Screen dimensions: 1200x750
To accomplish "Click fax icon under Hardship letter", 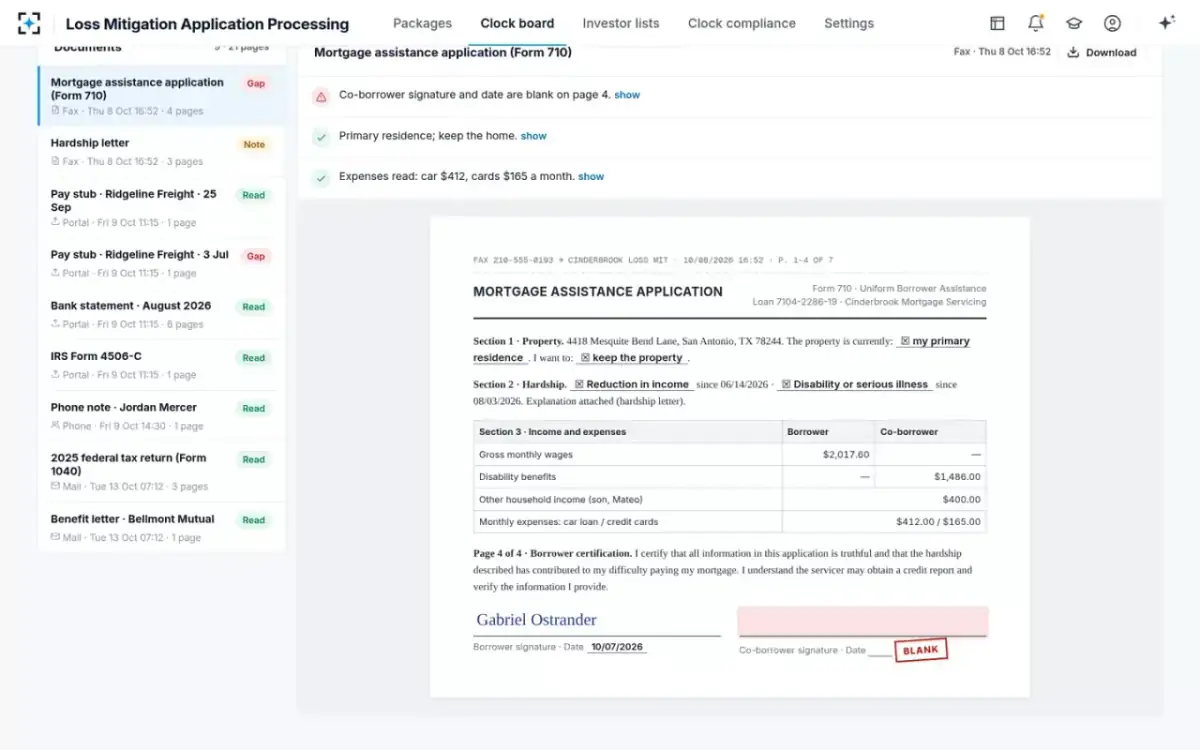I will coord(55,161).
